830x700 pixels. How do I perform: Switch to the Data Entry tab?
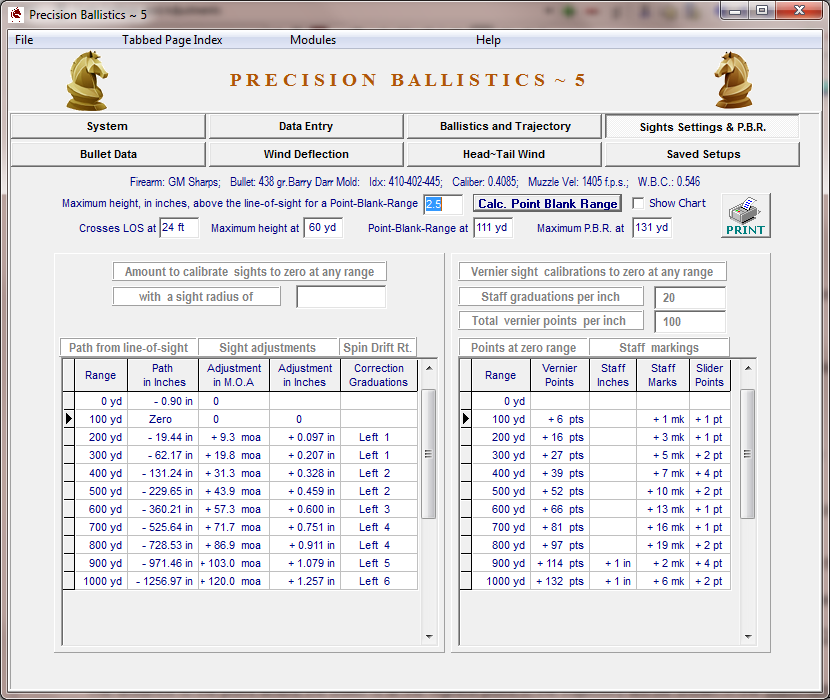tap(306, 126)
